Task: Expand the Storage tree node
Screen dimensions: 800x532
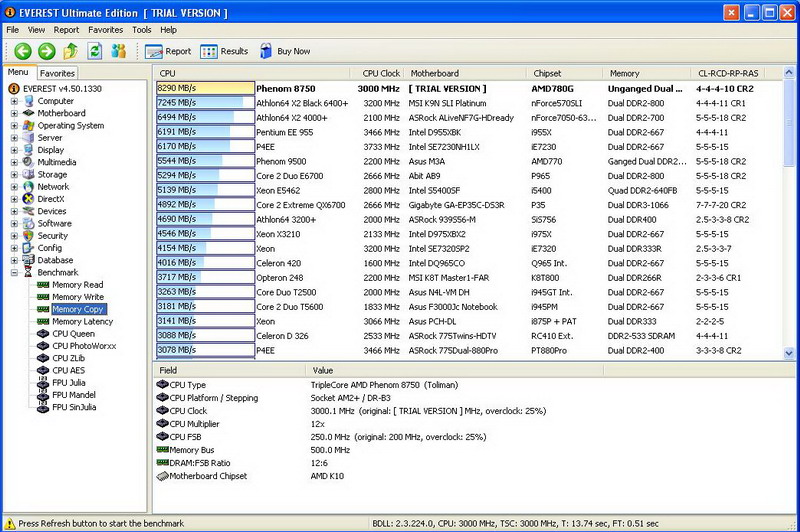Action: point(14,174)
